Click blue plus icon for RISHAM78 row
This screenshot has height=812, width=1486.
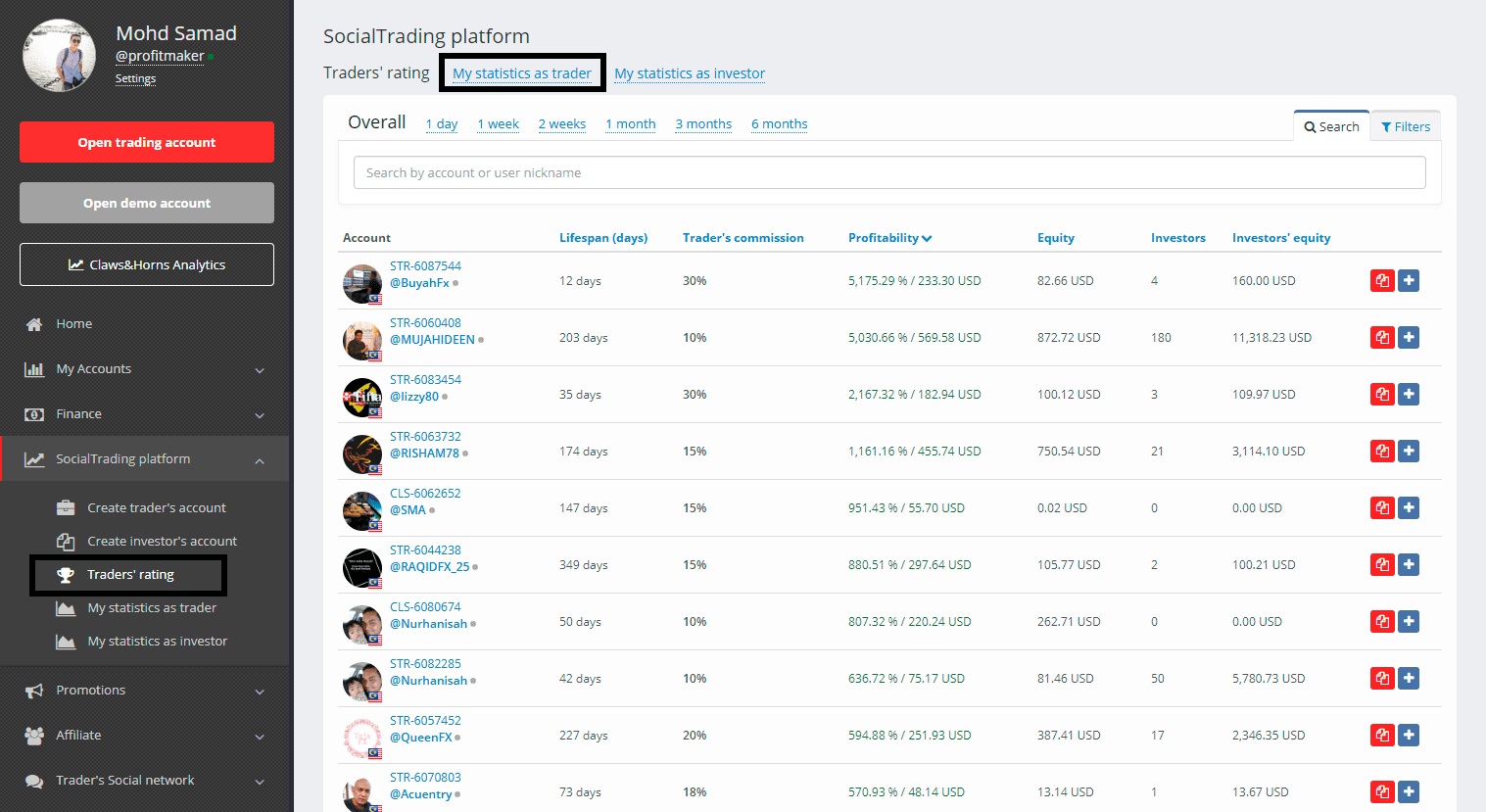click(1409, 452)
